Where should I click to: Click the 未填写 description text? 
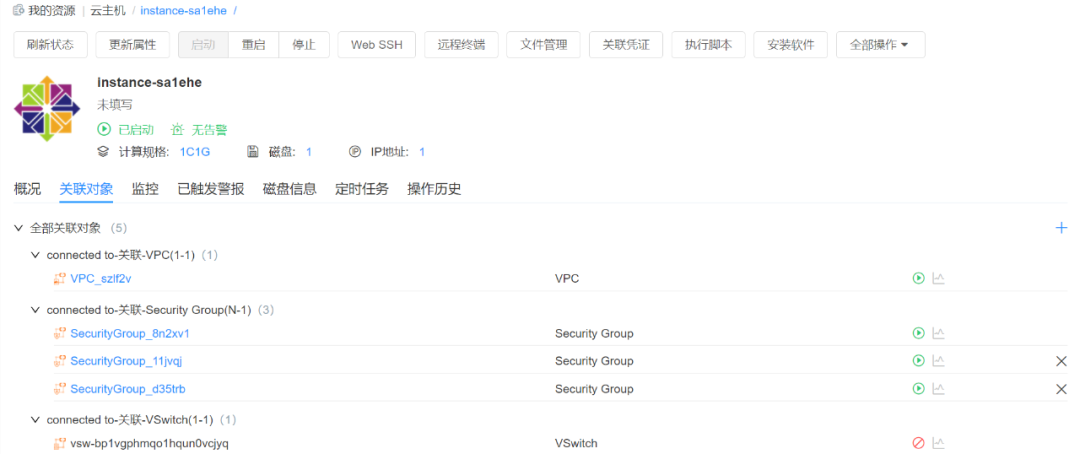pyautogui.click(x=115, y=105)
